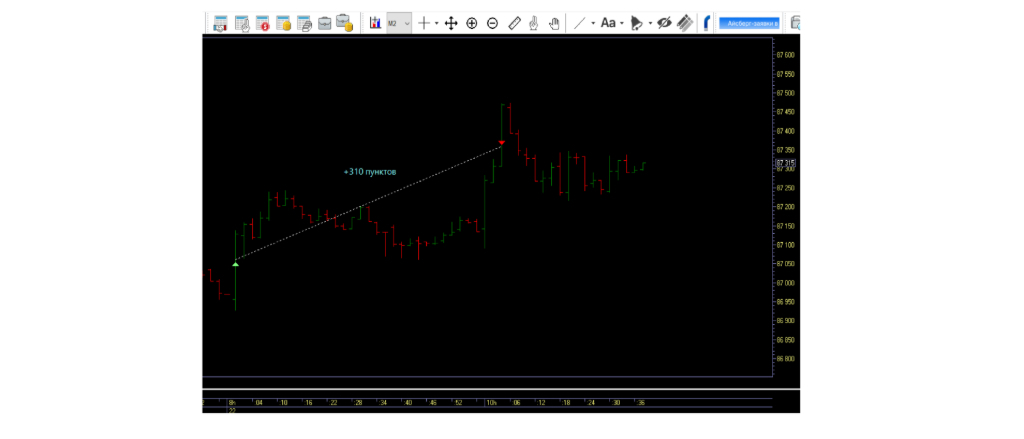Open the briefcase with coins icon

344,23
